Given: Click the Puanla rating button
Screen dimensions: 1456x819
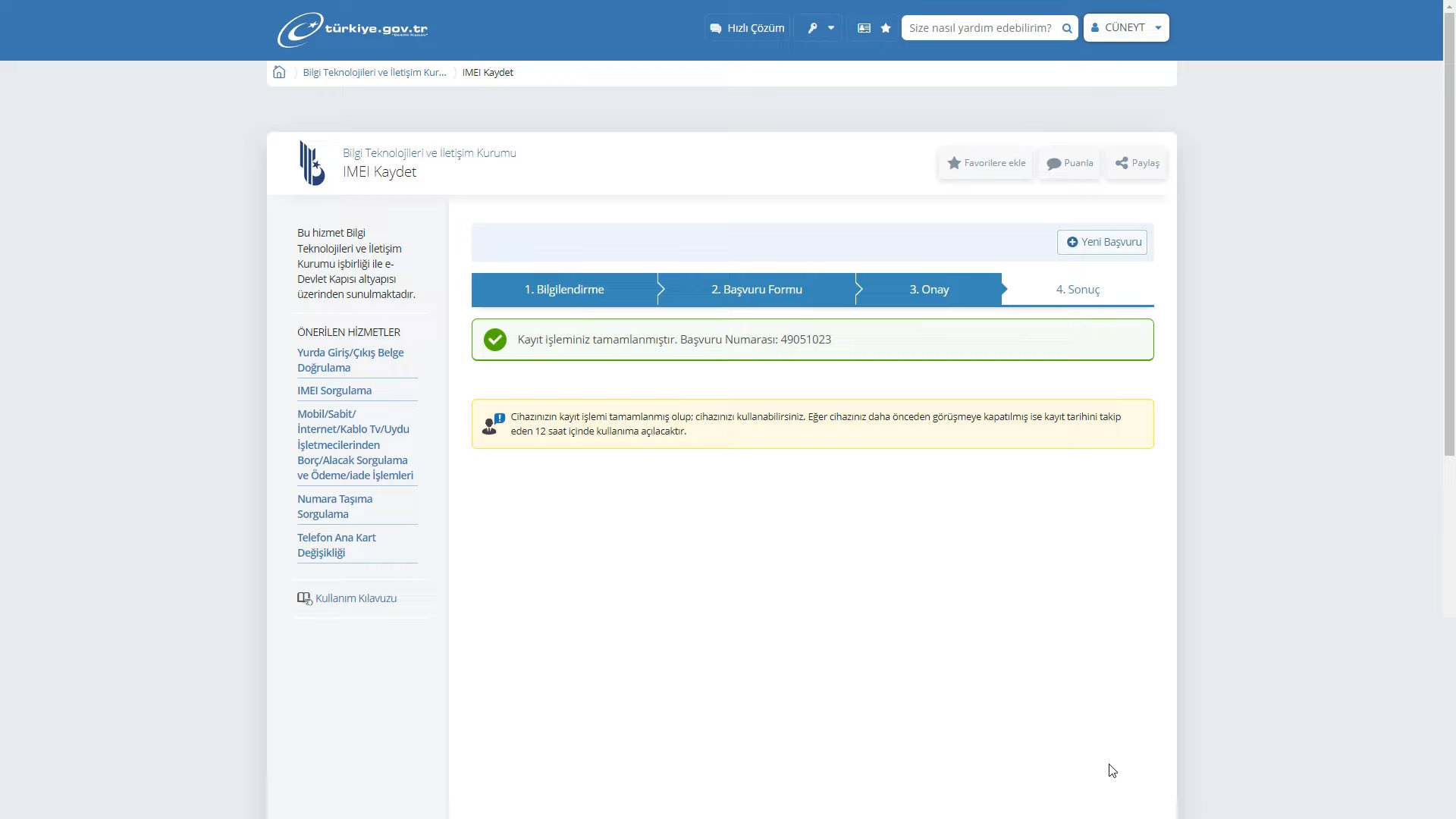Looking at the screenshot, I should click(x=1070, y=163).
